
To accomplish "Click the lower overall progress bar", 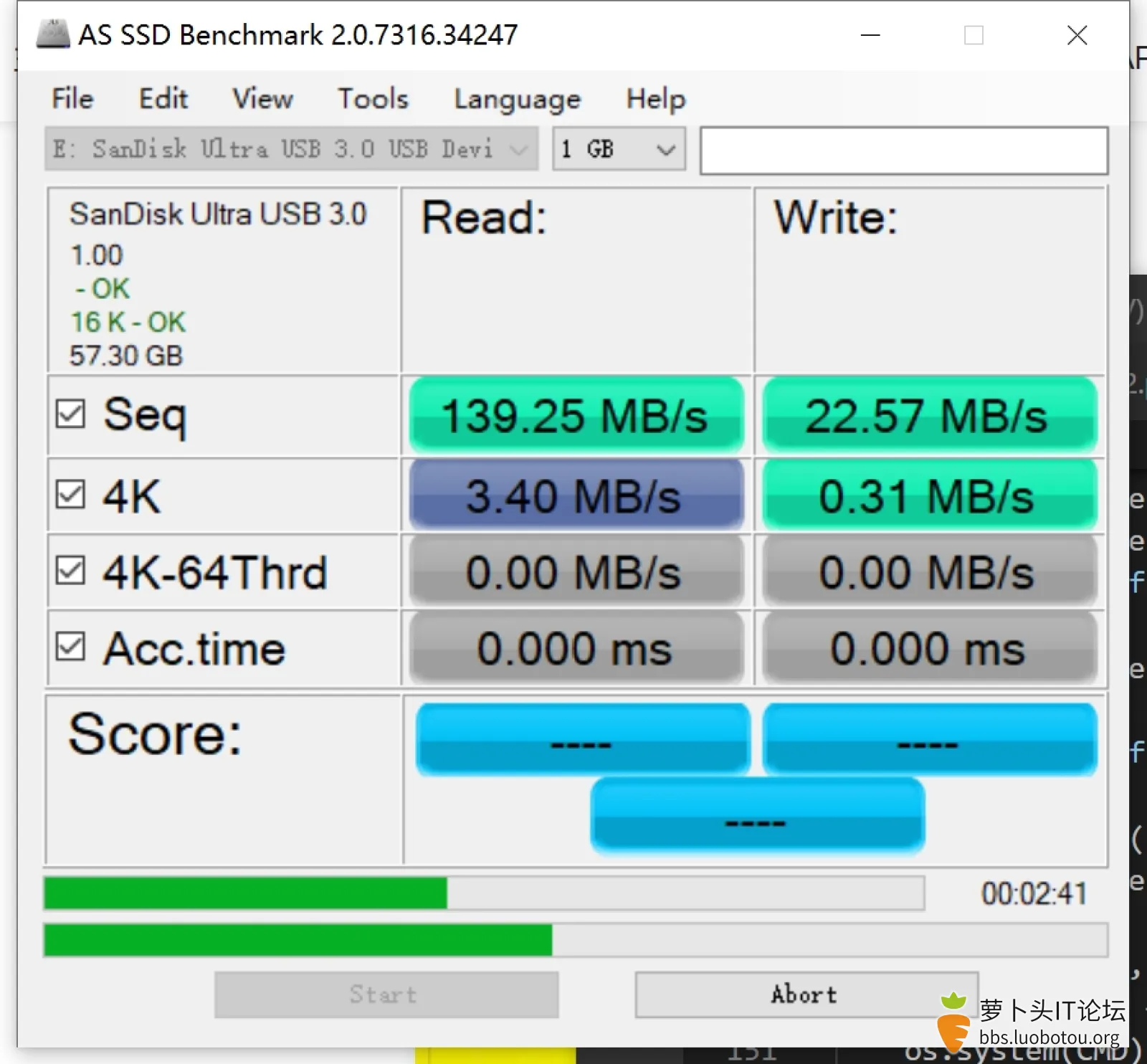I will (576, 940).
